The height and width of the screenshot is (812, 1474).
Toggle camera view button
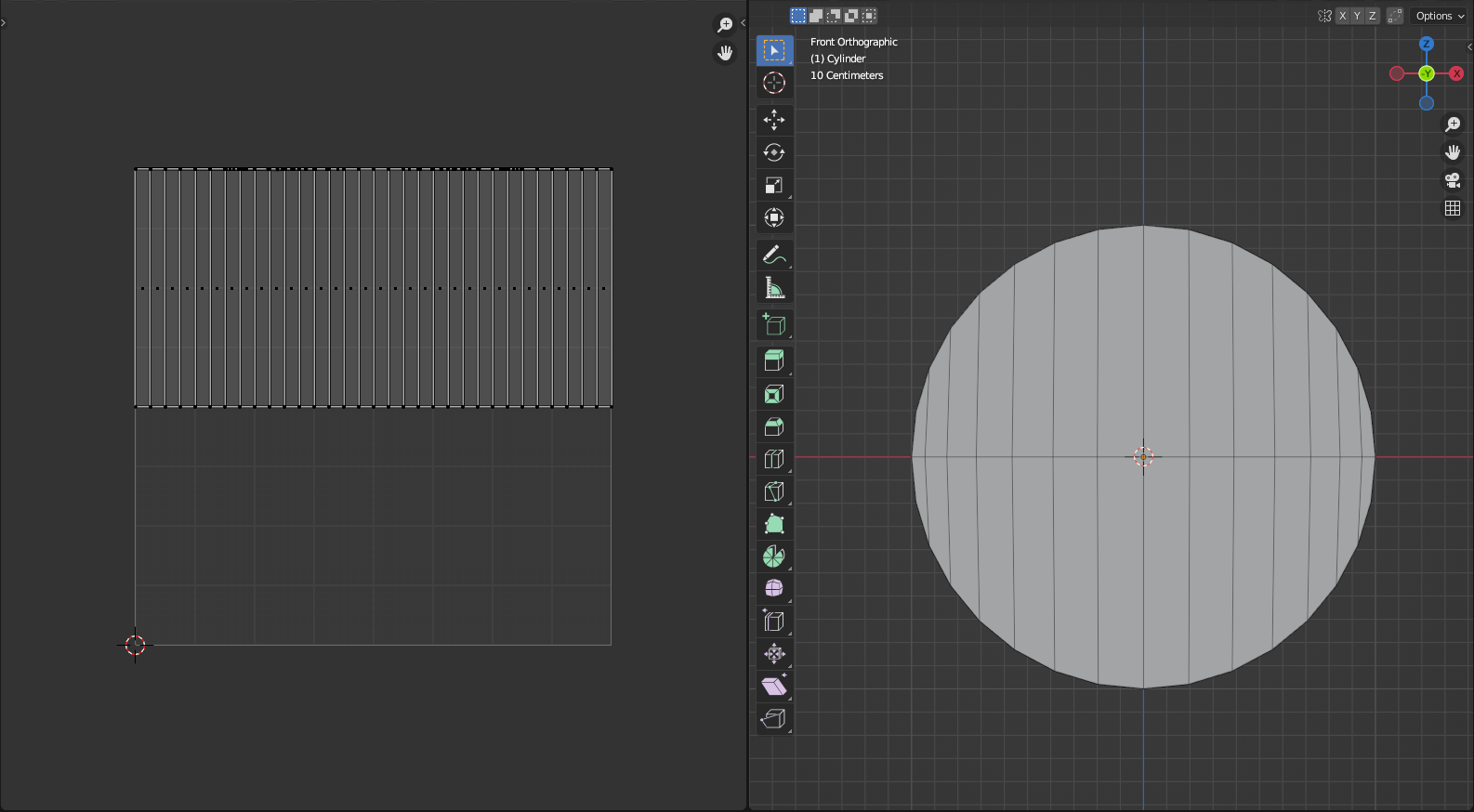click(x=1452, y=180)
